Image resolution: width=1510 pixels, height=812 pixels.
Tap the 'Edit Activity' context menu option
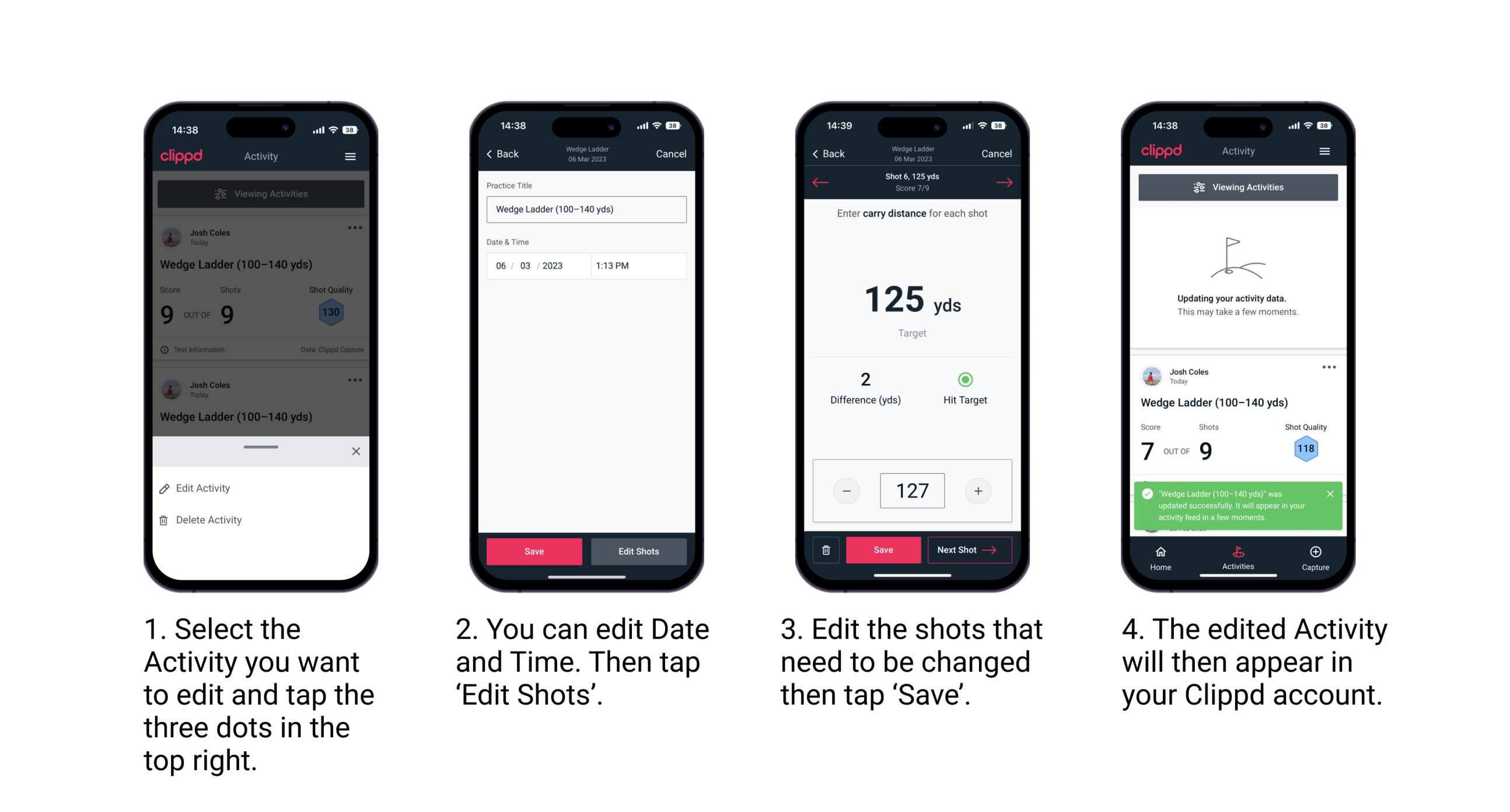pyautogui.click(x=205, y=490)
